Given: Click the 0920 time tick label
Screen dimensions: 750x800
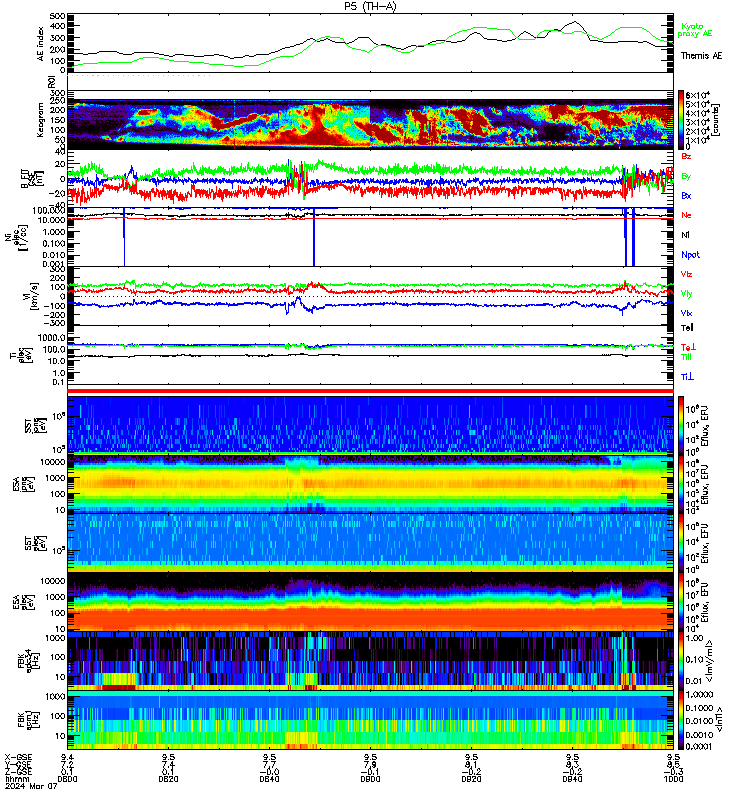Looking at the screenshot, I should (x=471, y=779).
